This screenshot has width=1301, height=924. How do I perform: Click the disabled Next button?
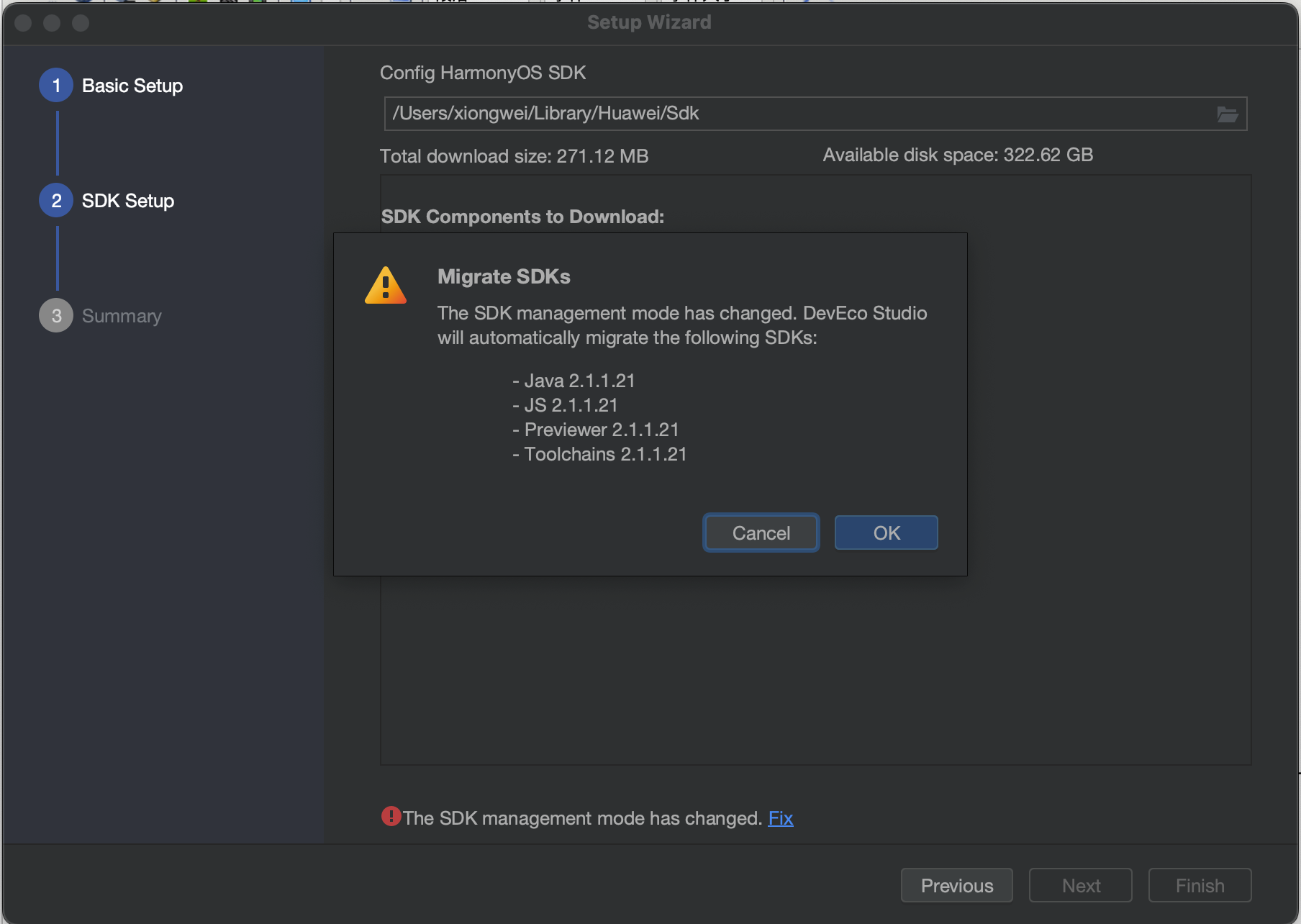[1080, 885]
